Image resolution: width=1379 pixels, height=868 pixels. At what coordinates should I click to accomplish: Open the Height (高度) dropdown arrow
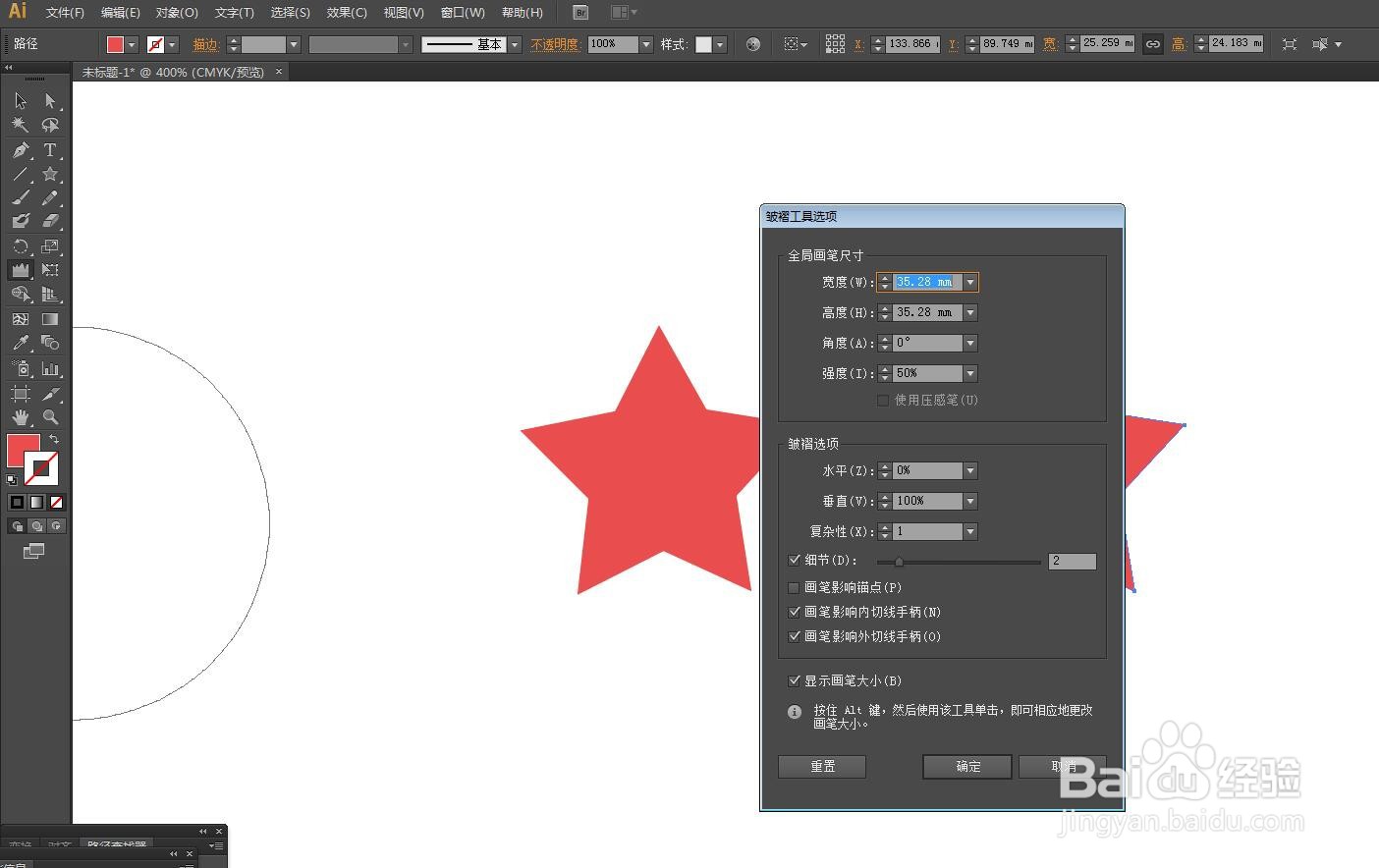[x=970, y=312]
